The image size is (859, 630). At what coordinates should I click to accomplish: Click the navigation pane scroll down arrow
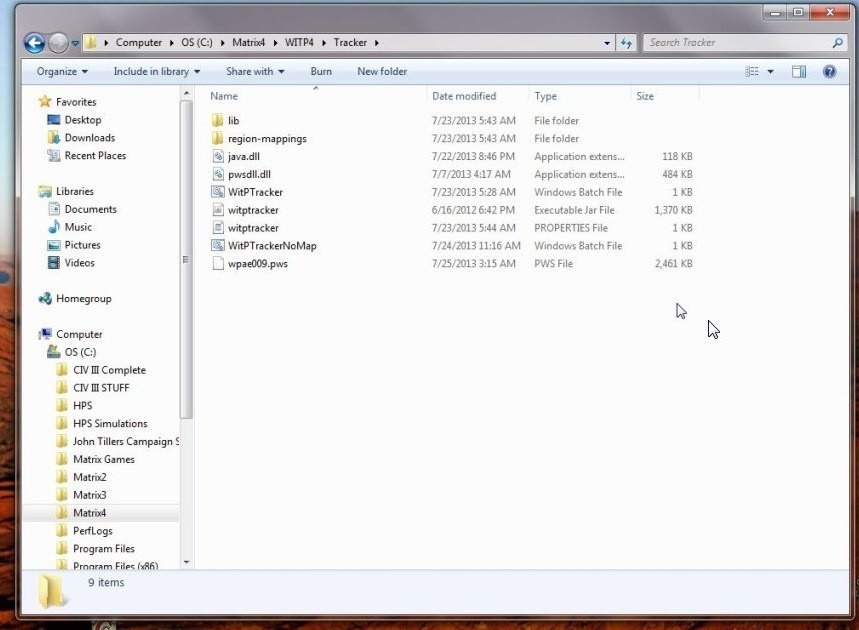tap(186, 563)
